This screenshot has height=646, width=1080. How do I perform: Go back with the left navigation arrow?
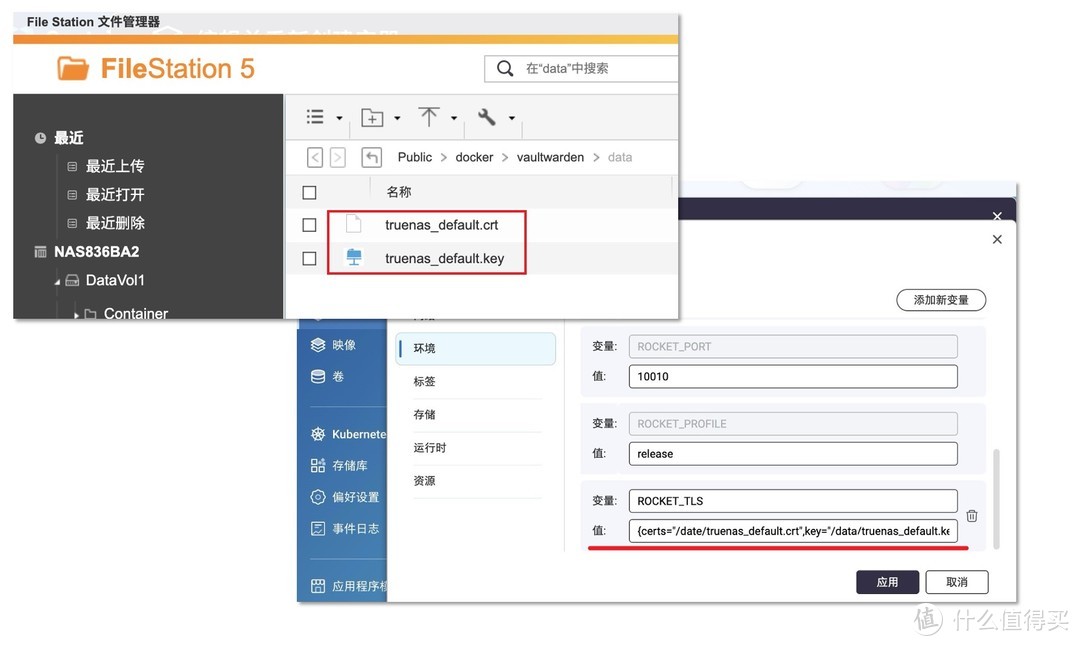(x=315, y=158)
